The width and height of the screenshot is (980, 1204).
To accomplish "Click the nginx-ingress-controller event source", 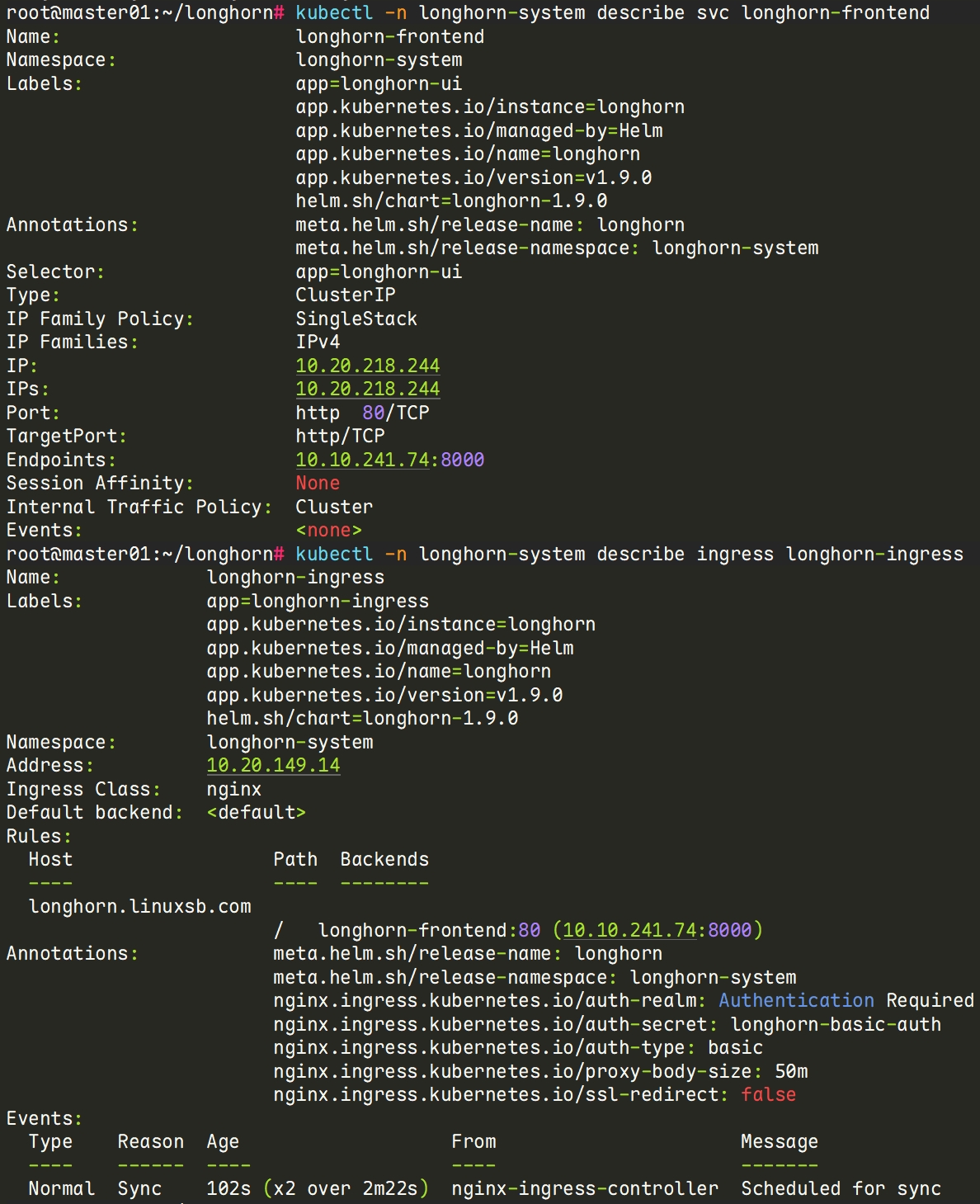I will (x=585, y=1188).
